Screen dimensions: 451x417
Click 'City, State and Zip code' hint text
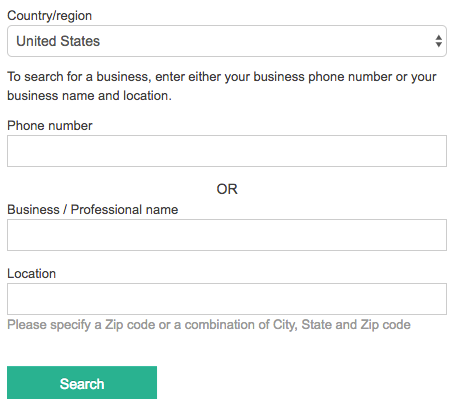[x=342, y=325]
